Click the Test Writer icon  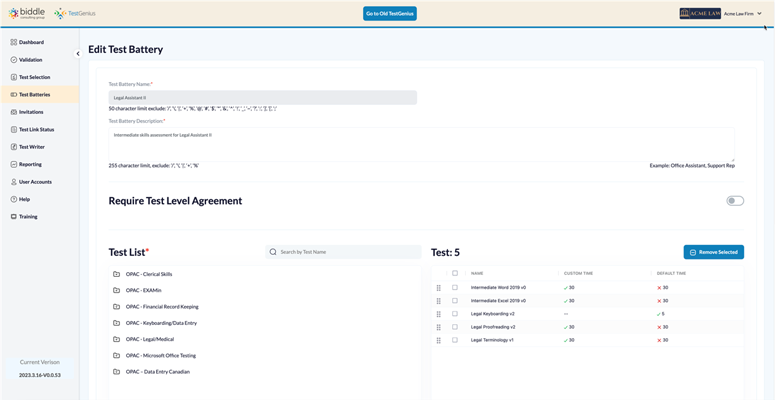14,147
